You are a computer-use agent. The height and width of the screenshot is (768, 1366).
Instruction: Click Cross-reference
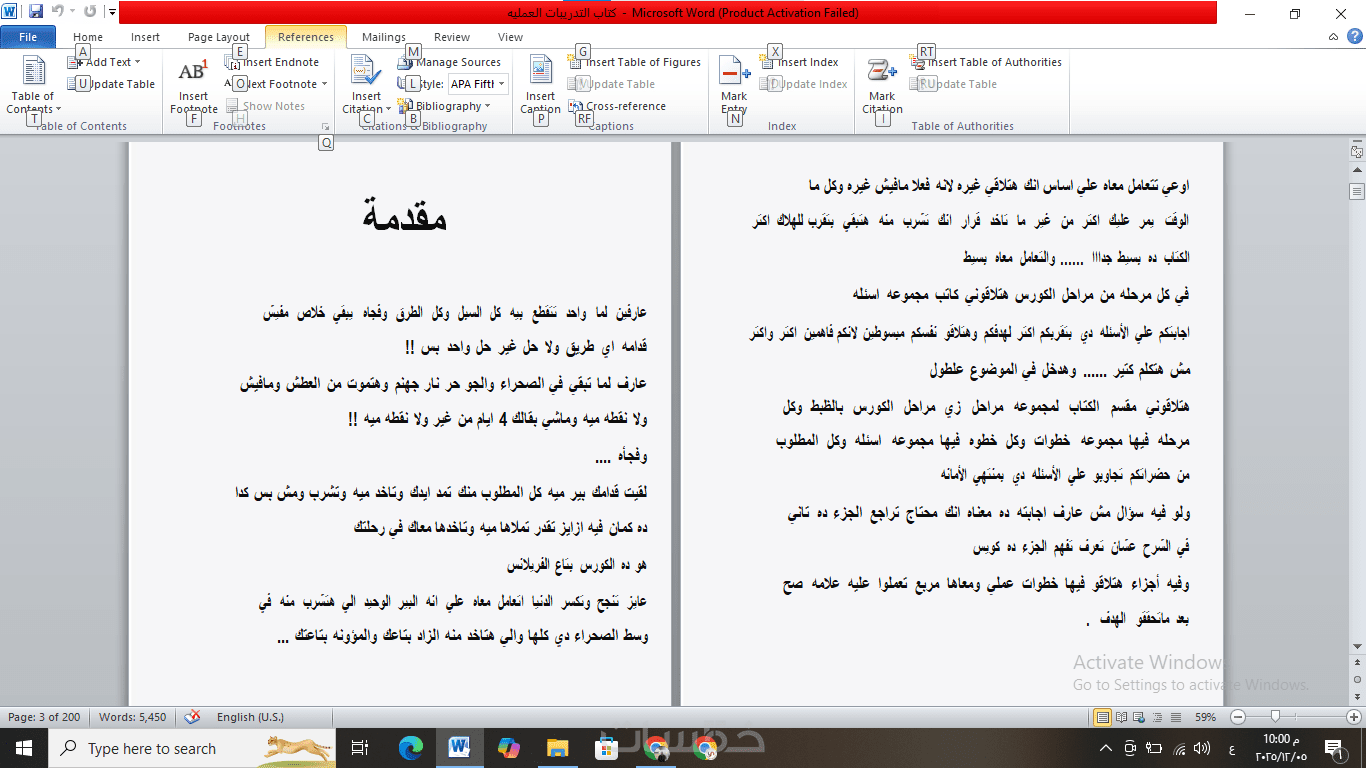[x=617, y=106]
